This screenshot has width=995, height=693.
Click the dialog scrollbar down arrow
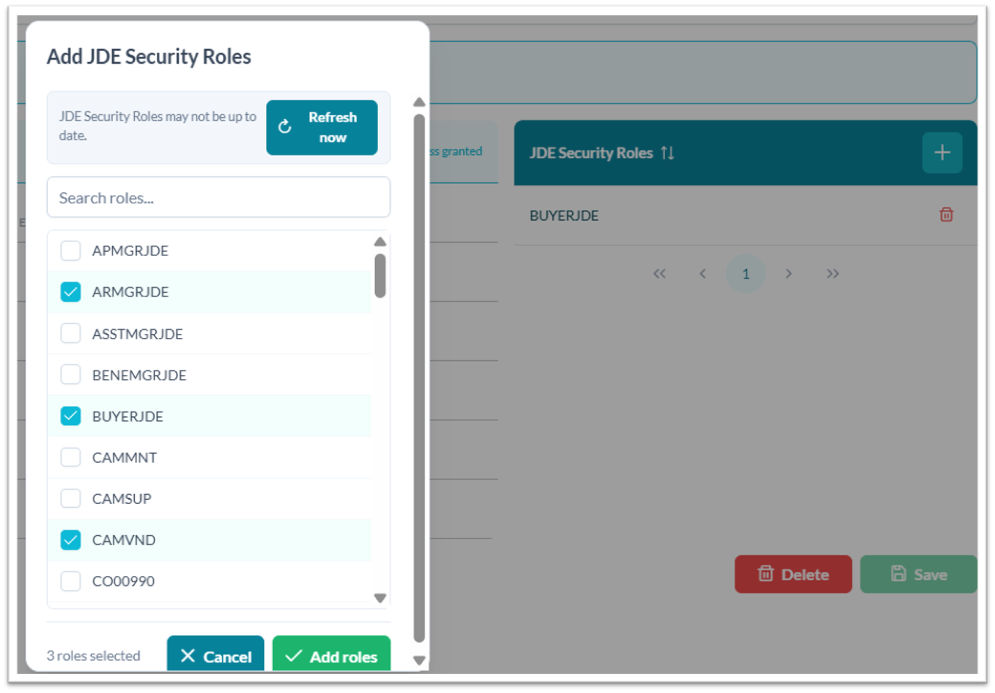pos(419,661)
